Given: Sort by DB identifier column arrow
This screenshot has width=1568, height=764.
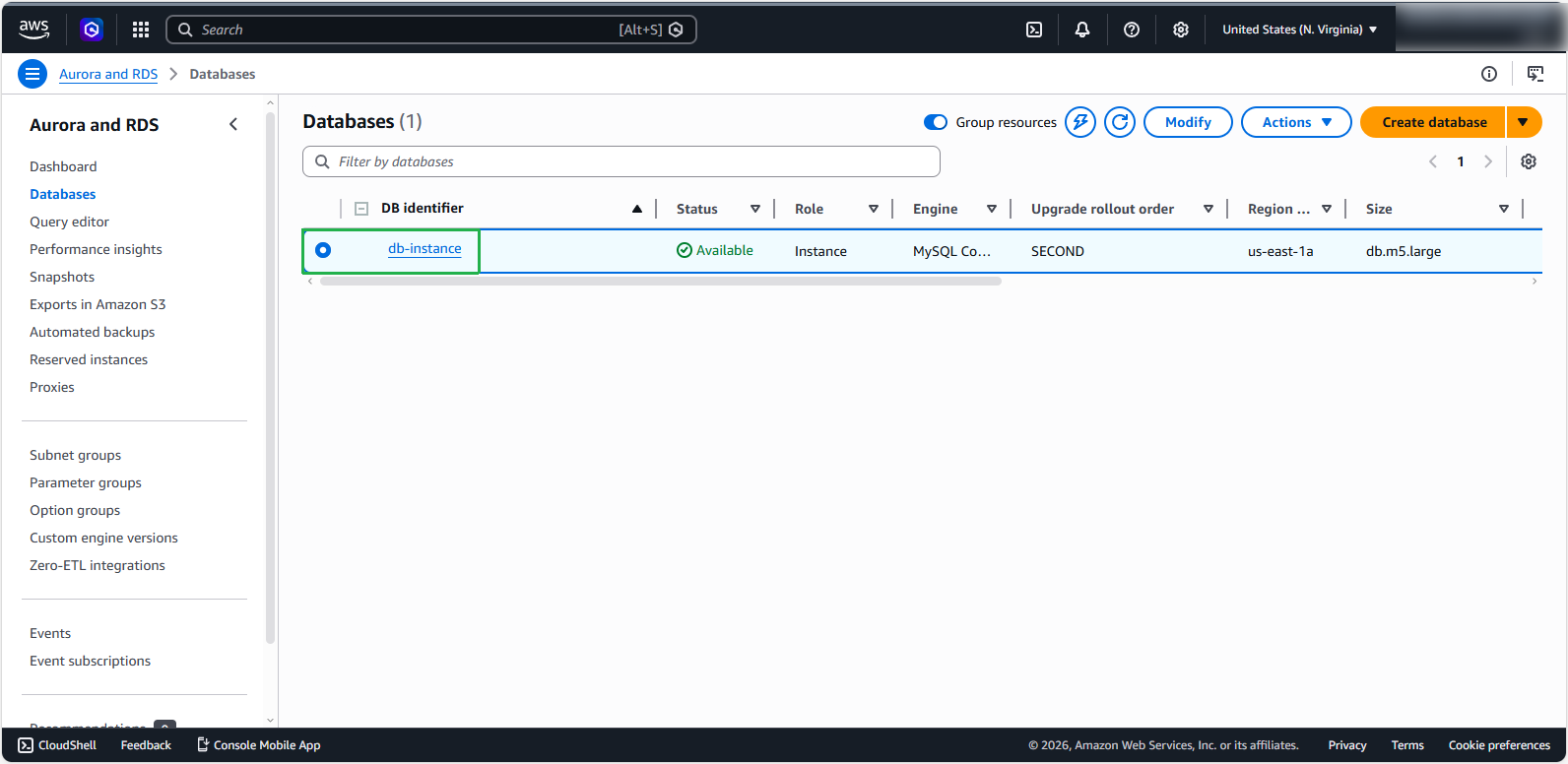Looking at the screenshot, I should point(637,209).
